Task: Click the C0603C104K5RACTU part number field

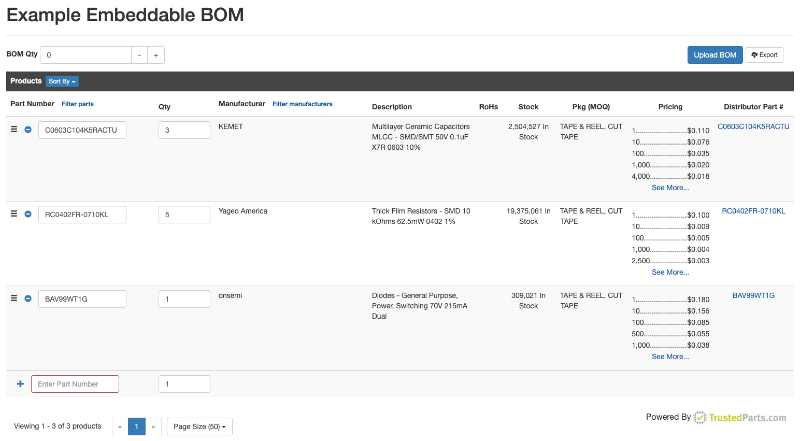Action: (x=82, y=130)
